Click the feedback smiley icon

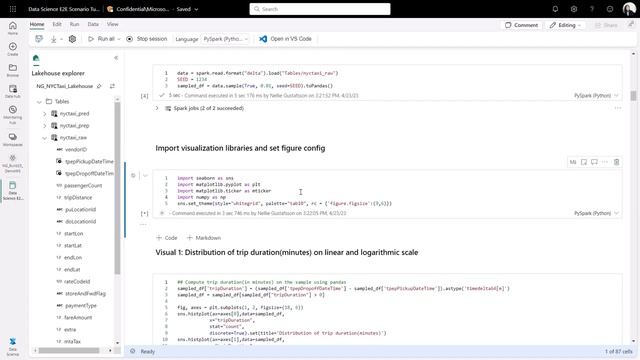click(610, 9)
